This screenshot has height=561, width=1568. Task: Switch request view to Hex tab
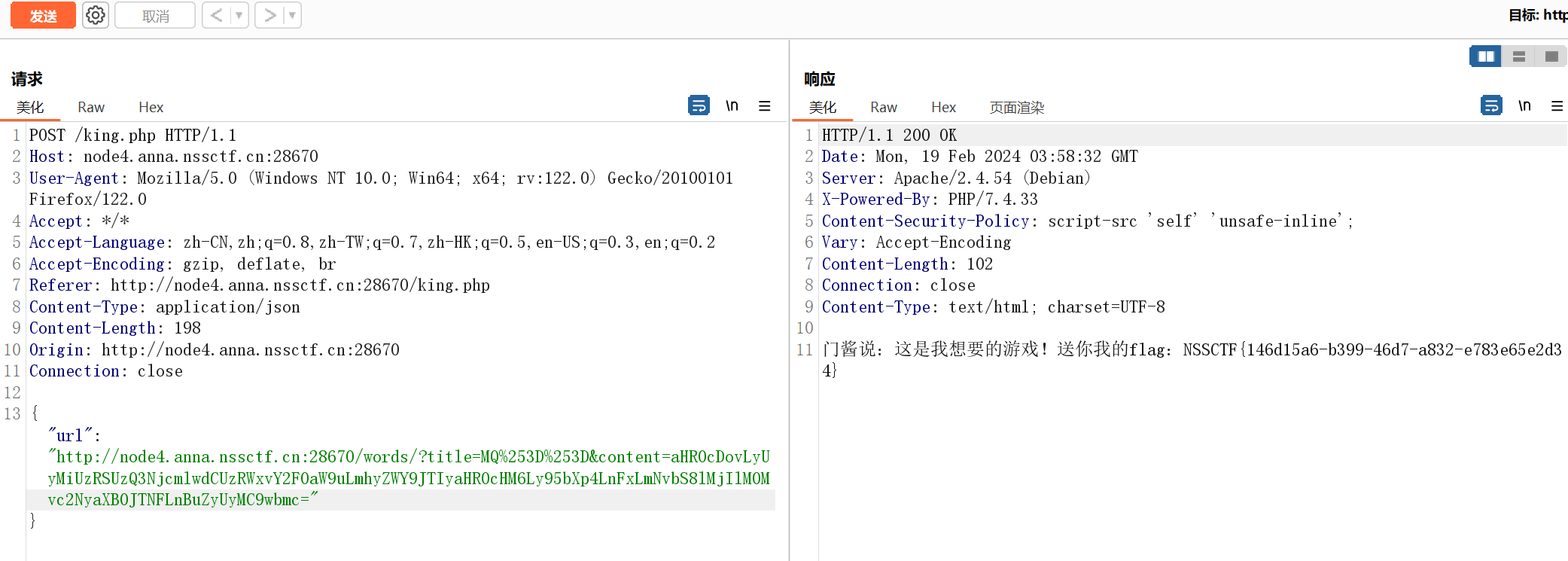(151, 107)
